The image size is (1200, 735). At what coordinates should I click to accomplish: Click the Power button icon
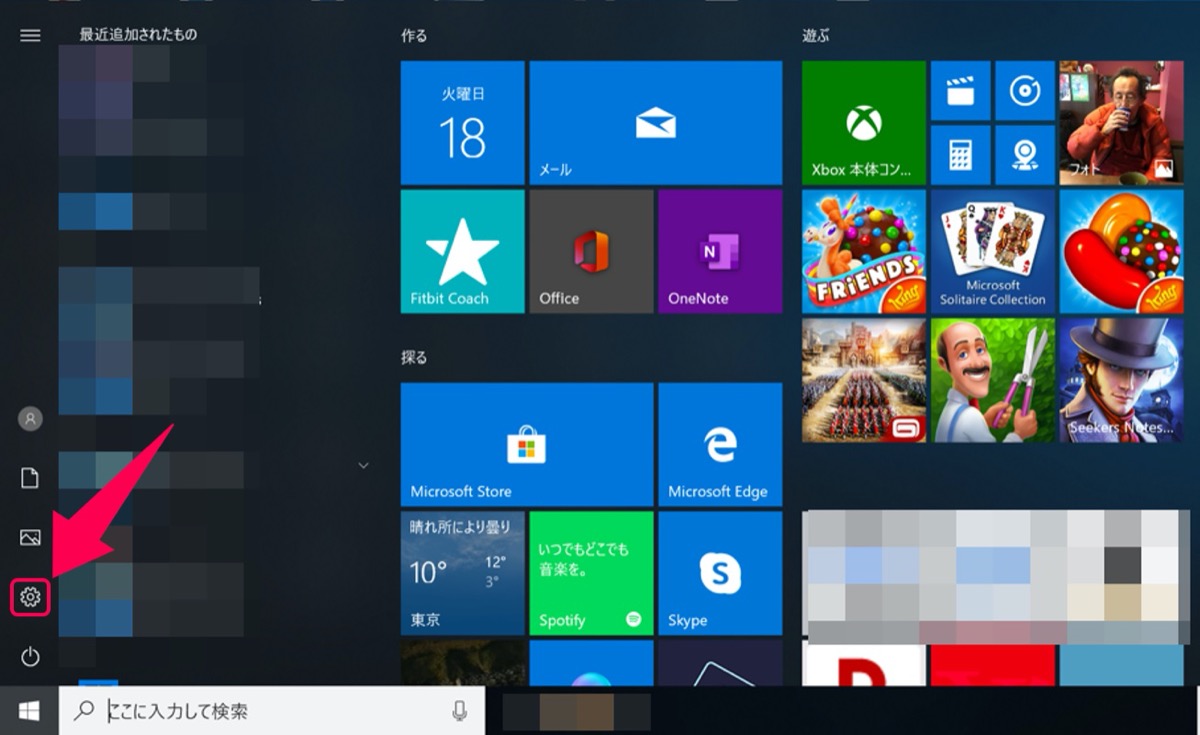point(30,656)
